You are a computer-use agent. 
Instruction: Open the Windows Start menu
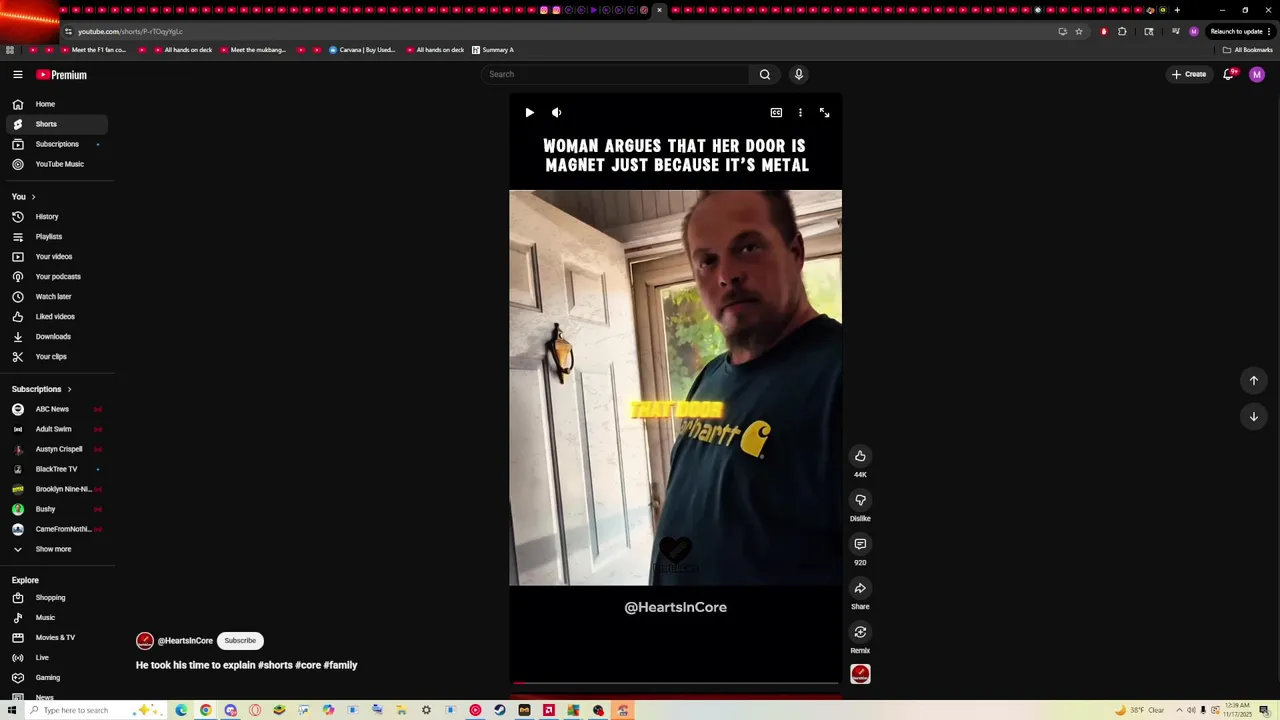(x=12, y=710)
